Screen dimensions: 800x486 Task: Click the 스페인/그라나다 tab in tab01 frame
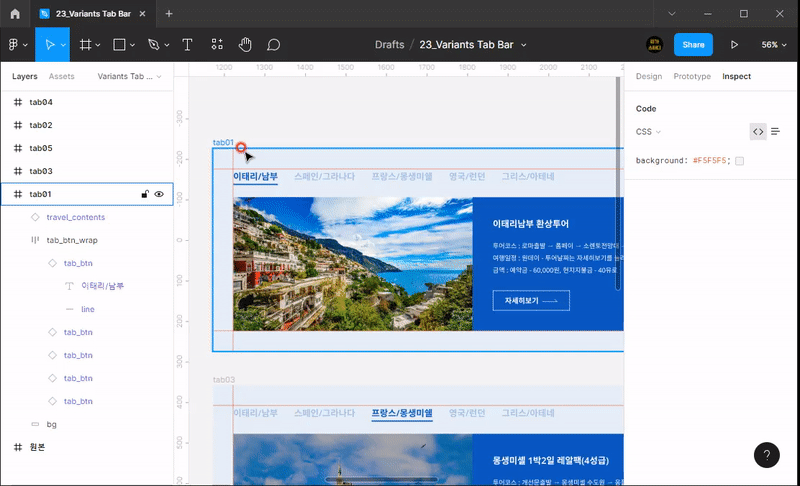(x=324, y=176)
